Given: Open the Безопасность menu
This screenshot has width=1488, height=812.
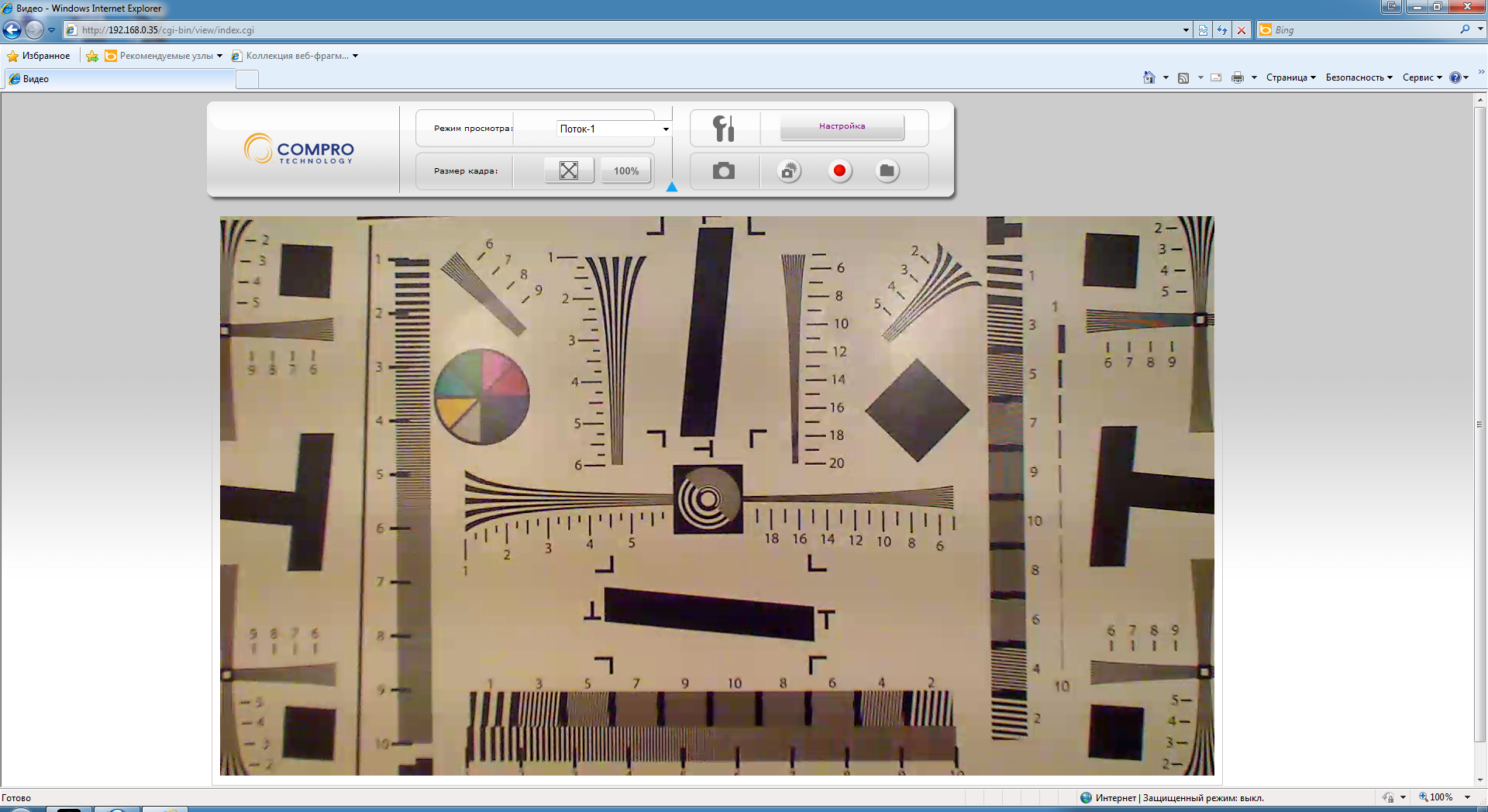Looking at the screenshot, I should (1359, 77).
